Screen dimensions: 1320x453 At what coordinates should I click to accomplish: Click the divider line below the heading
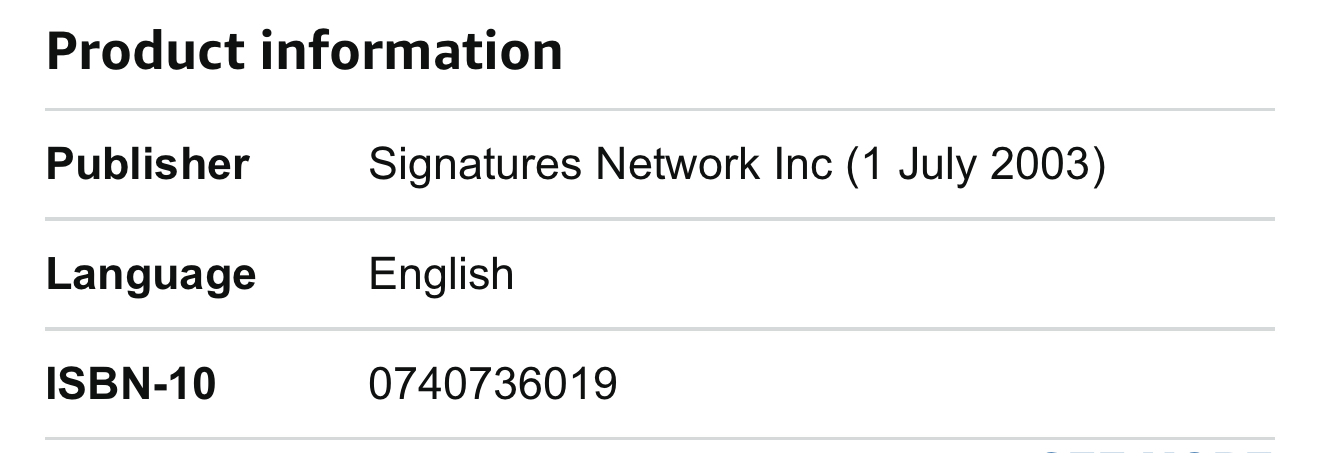click(x=660, y=109)
